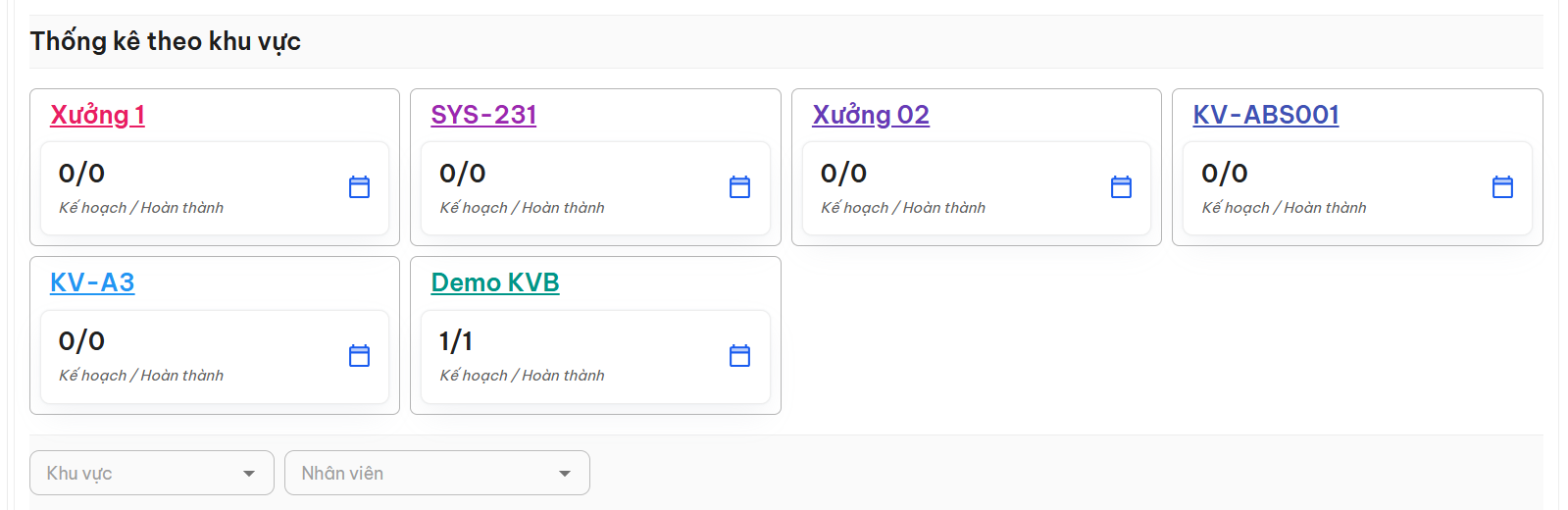Screen dimensions: 1568x510
Task: Select the 1/1 count in Demo KVB
Action: coord(456,341)
